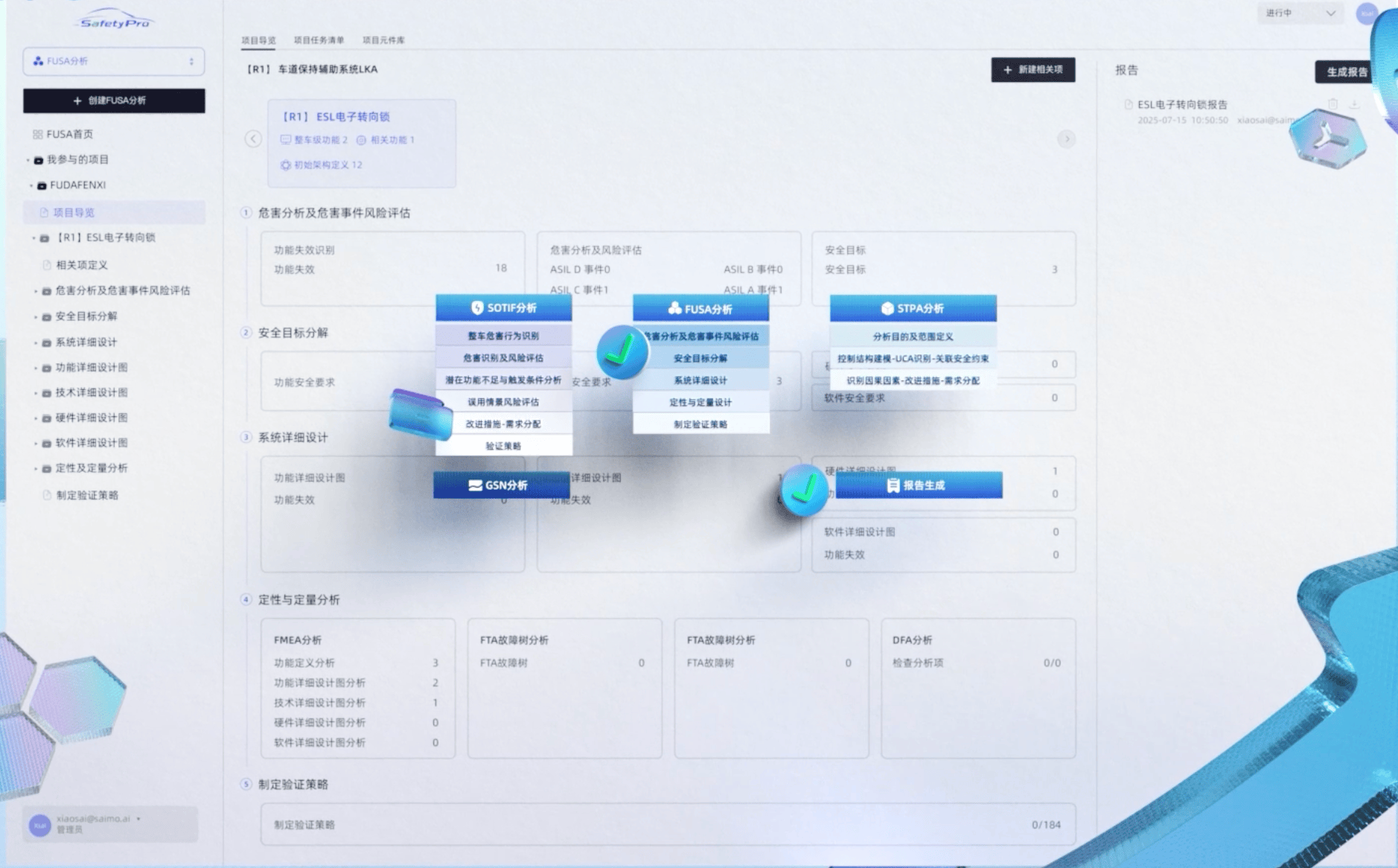Open the user avatar at top right
Image resolution: width=1398 pixels, height=868 pixels.
tap(1367, 13)
